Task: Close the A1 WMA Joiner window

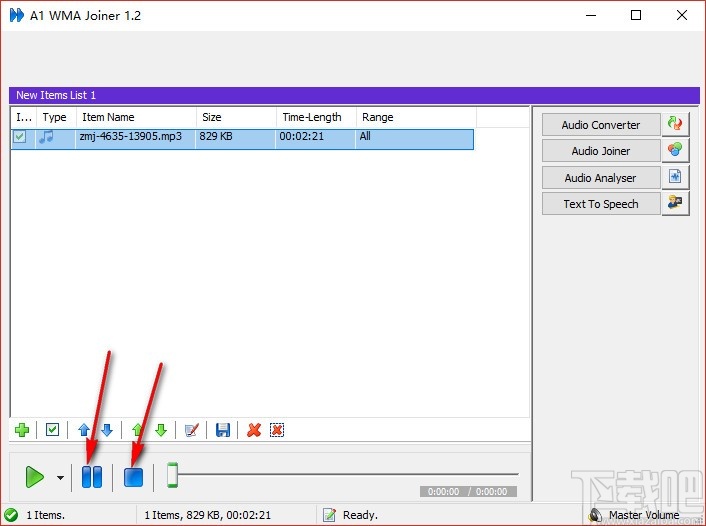Action: 682,15
